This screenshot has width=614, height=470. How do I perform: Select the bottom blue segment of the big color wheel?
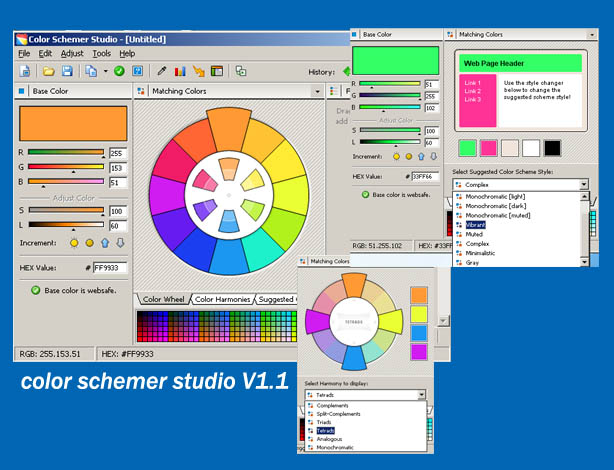(229, 257)
